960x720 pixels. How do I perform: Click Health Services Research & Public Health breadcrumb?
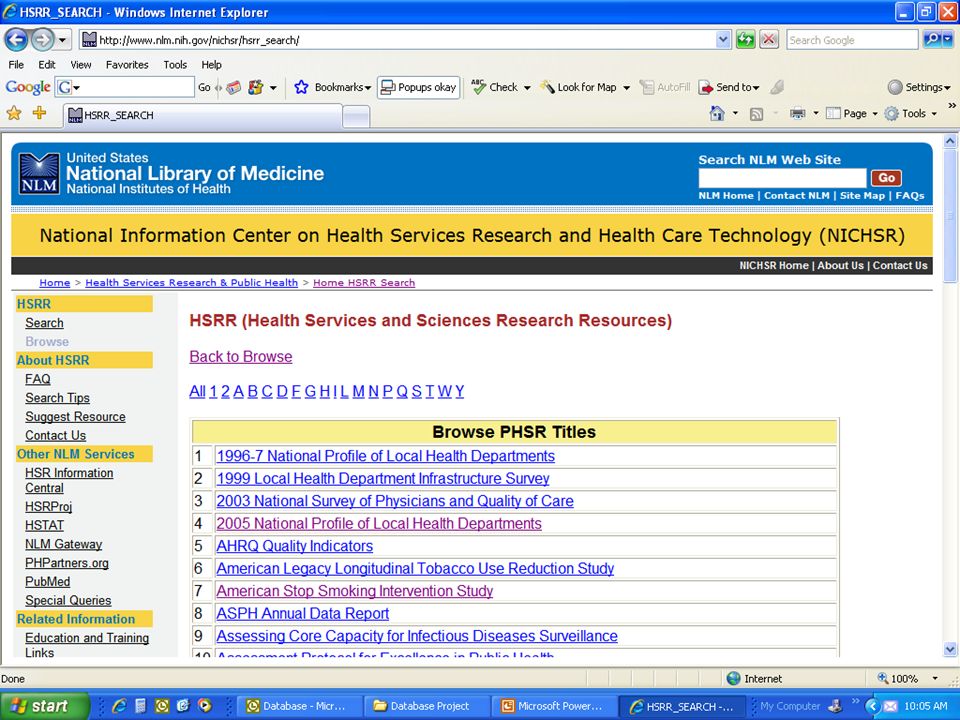click(191, 283)
